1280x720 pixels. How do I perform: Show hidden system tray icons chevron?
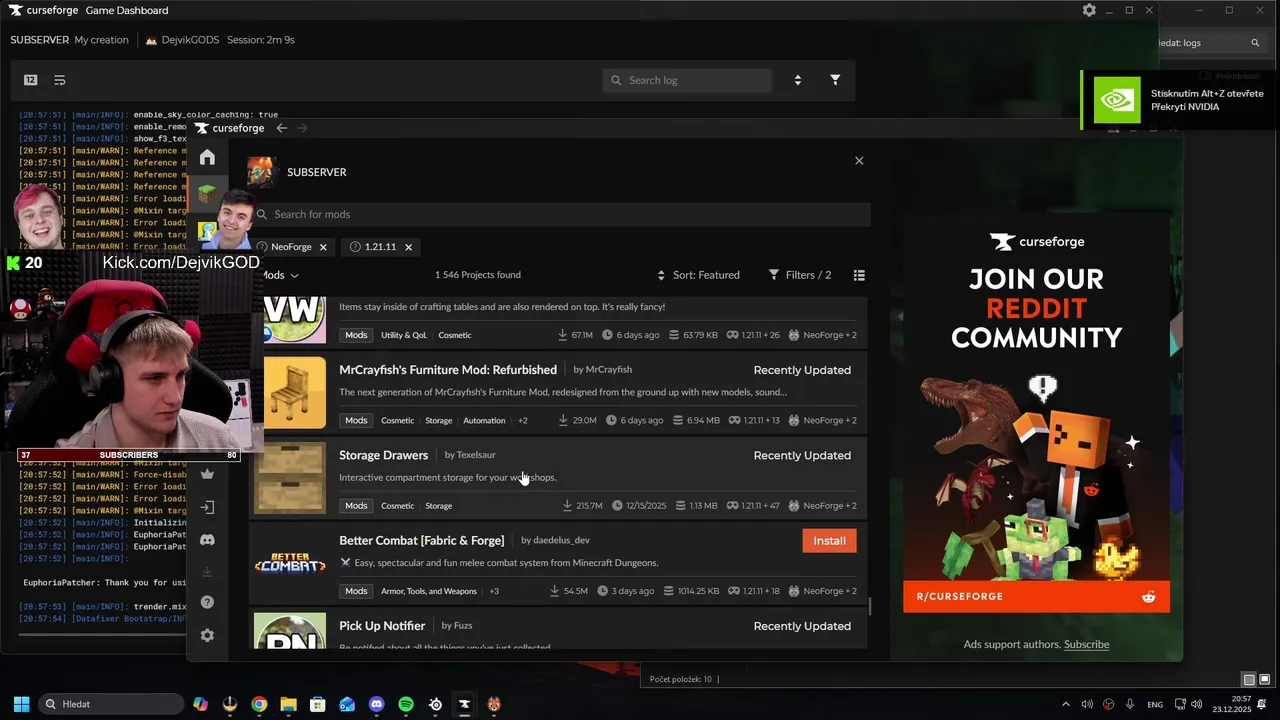pos(1065,704)
